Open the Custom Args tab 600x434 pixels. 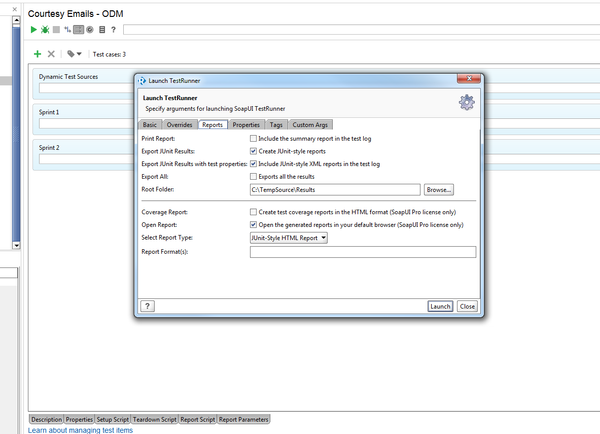point(310,125)
